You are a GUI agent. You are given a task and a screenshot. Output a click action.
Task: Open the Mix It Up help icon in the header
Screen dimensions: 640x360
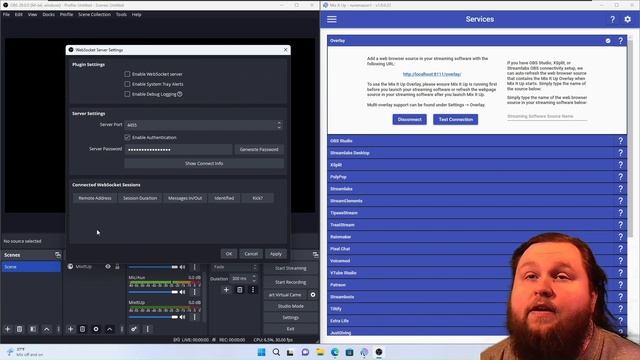612,19
